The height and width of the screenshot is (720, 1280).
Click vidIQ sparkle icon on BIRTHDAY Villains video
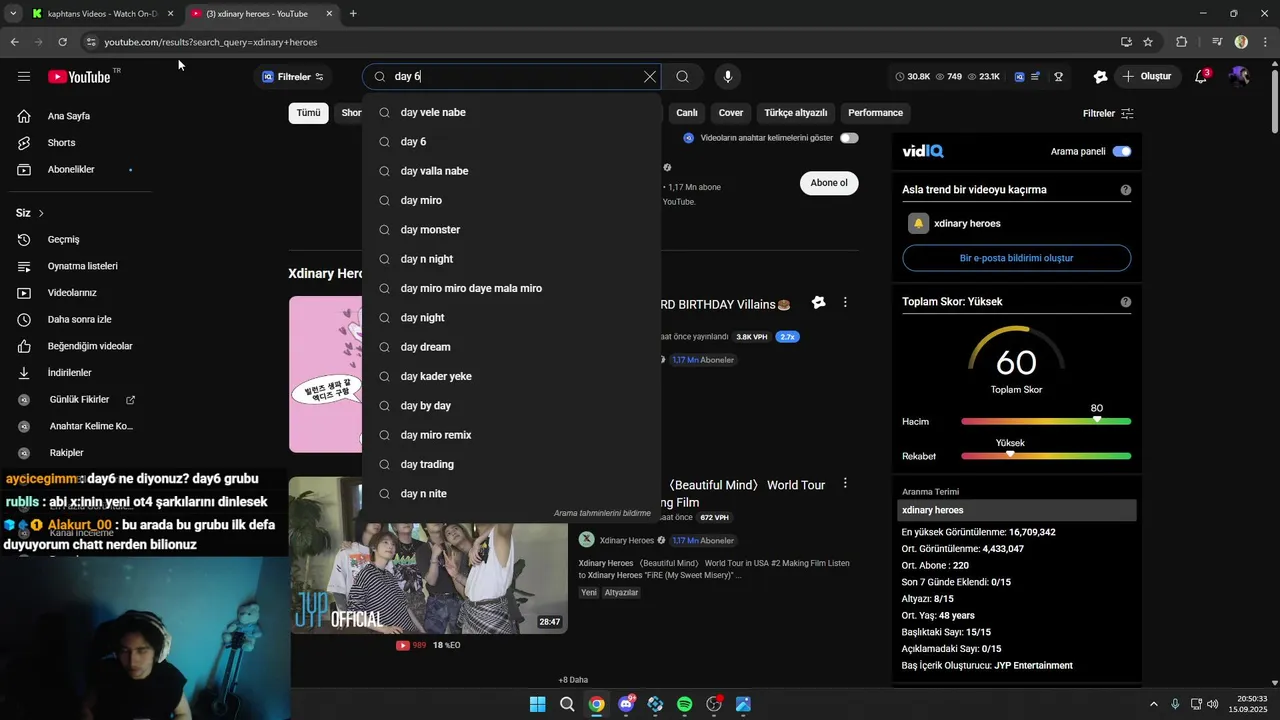[x=819, y=303]
